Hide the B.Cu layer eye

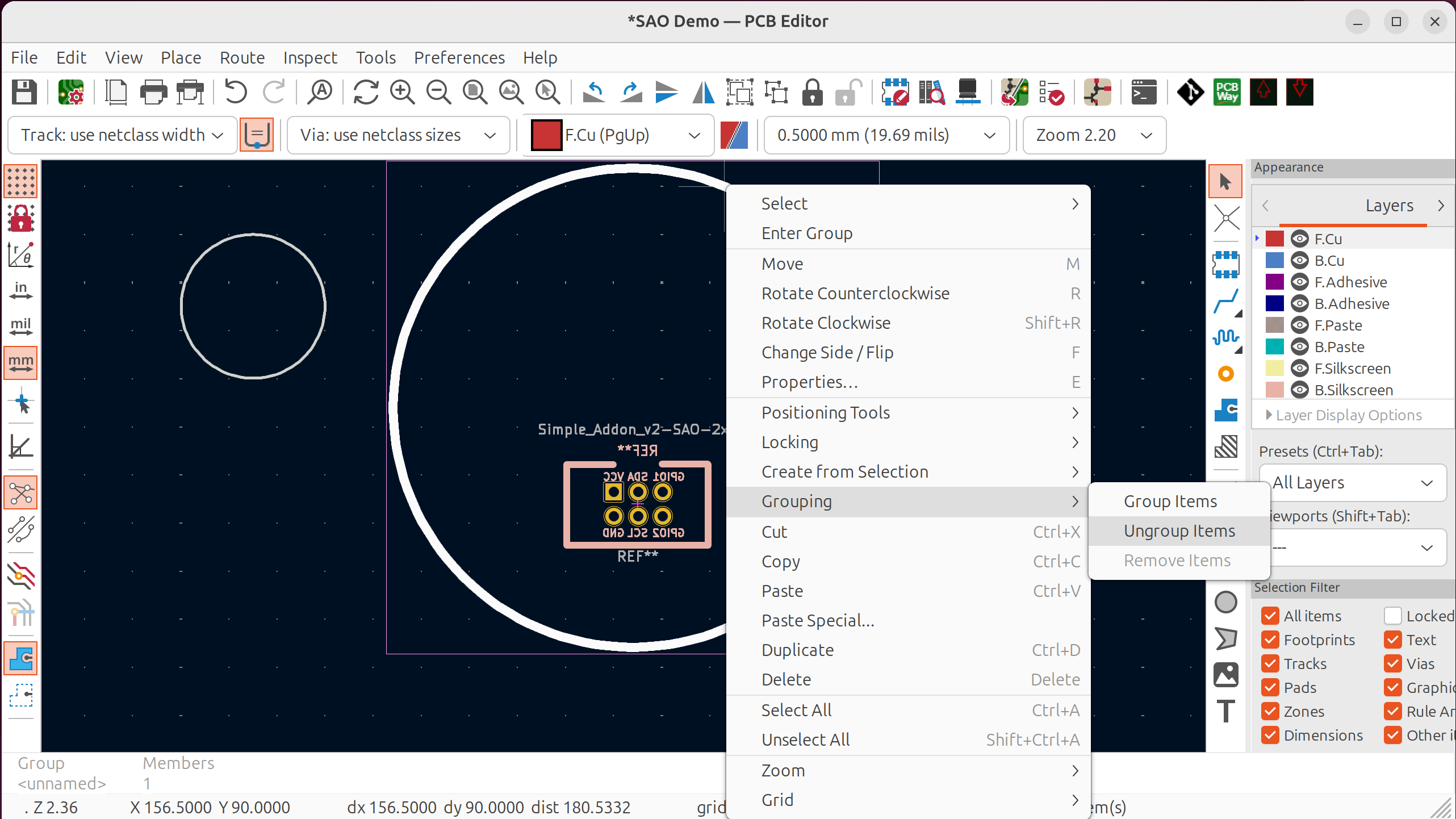pos(1299,260)
